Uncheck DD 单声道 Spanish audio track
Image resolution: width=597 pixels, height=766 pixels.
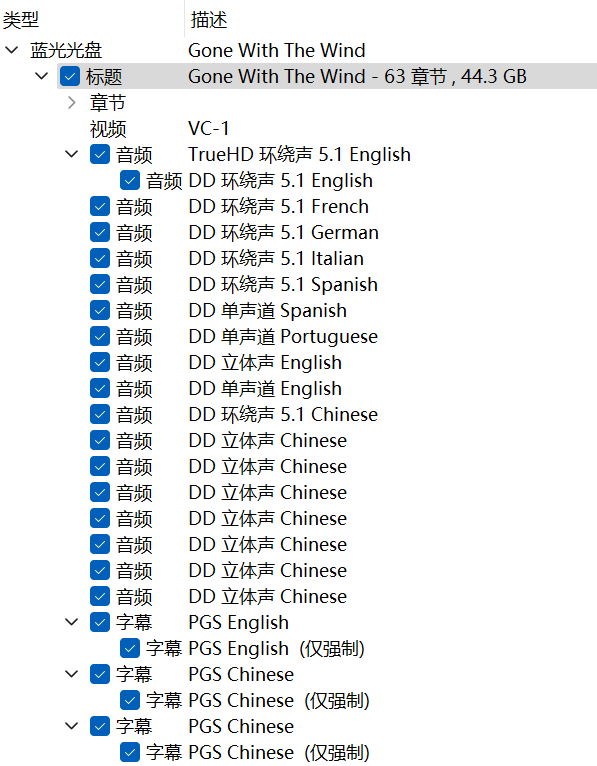point(100,310)
